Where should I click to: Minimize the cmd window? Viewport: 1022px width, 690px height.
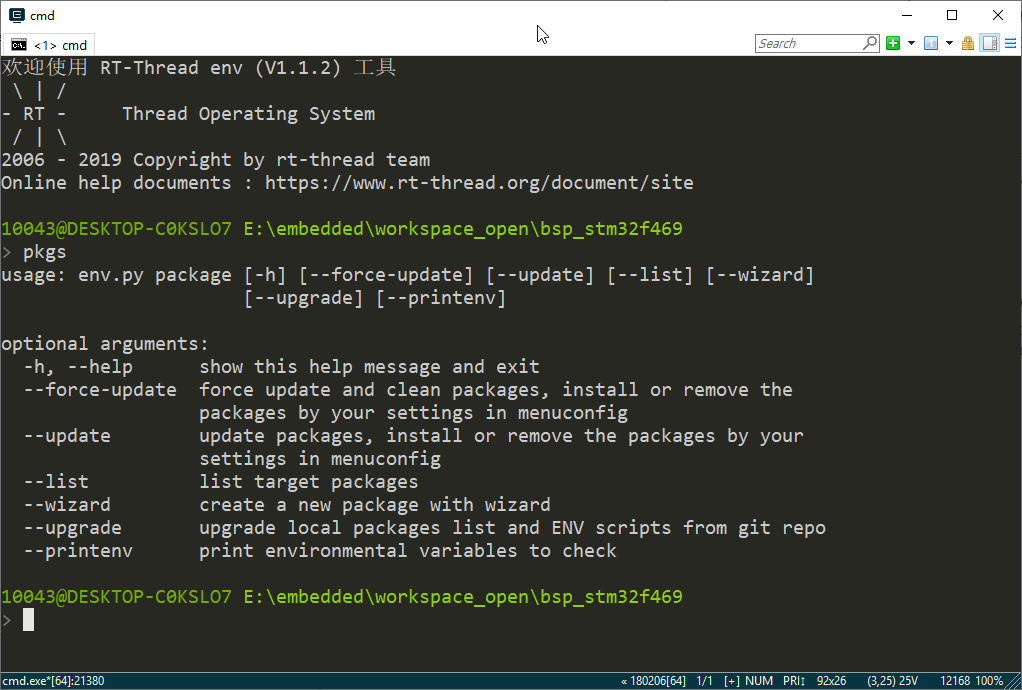pyautogui.click(x=907, y=15)
